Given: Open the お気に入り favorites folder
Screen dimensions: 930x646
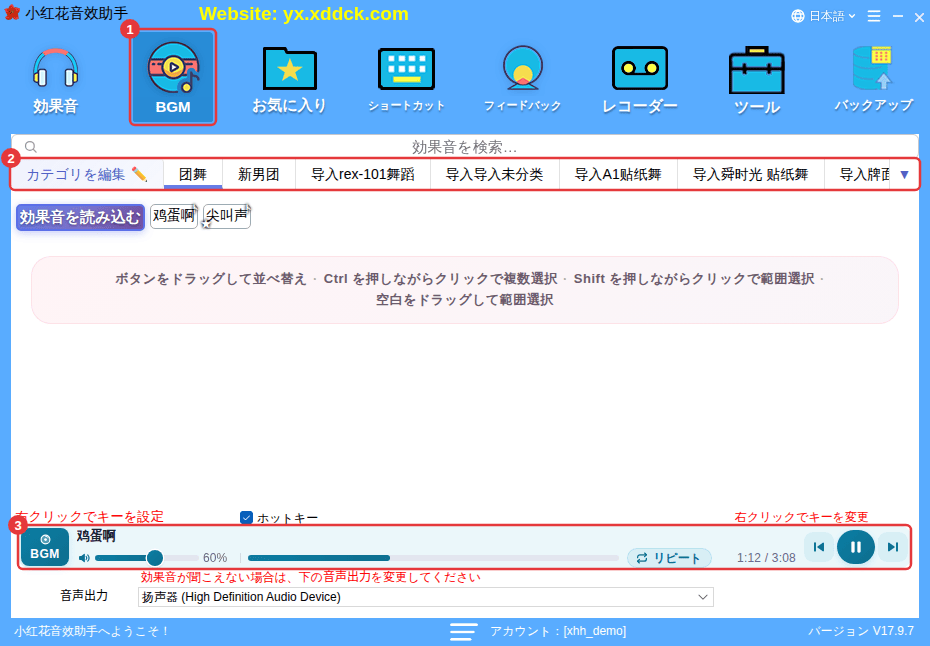Looking at the screenshot, I should [x=289, y=80].
